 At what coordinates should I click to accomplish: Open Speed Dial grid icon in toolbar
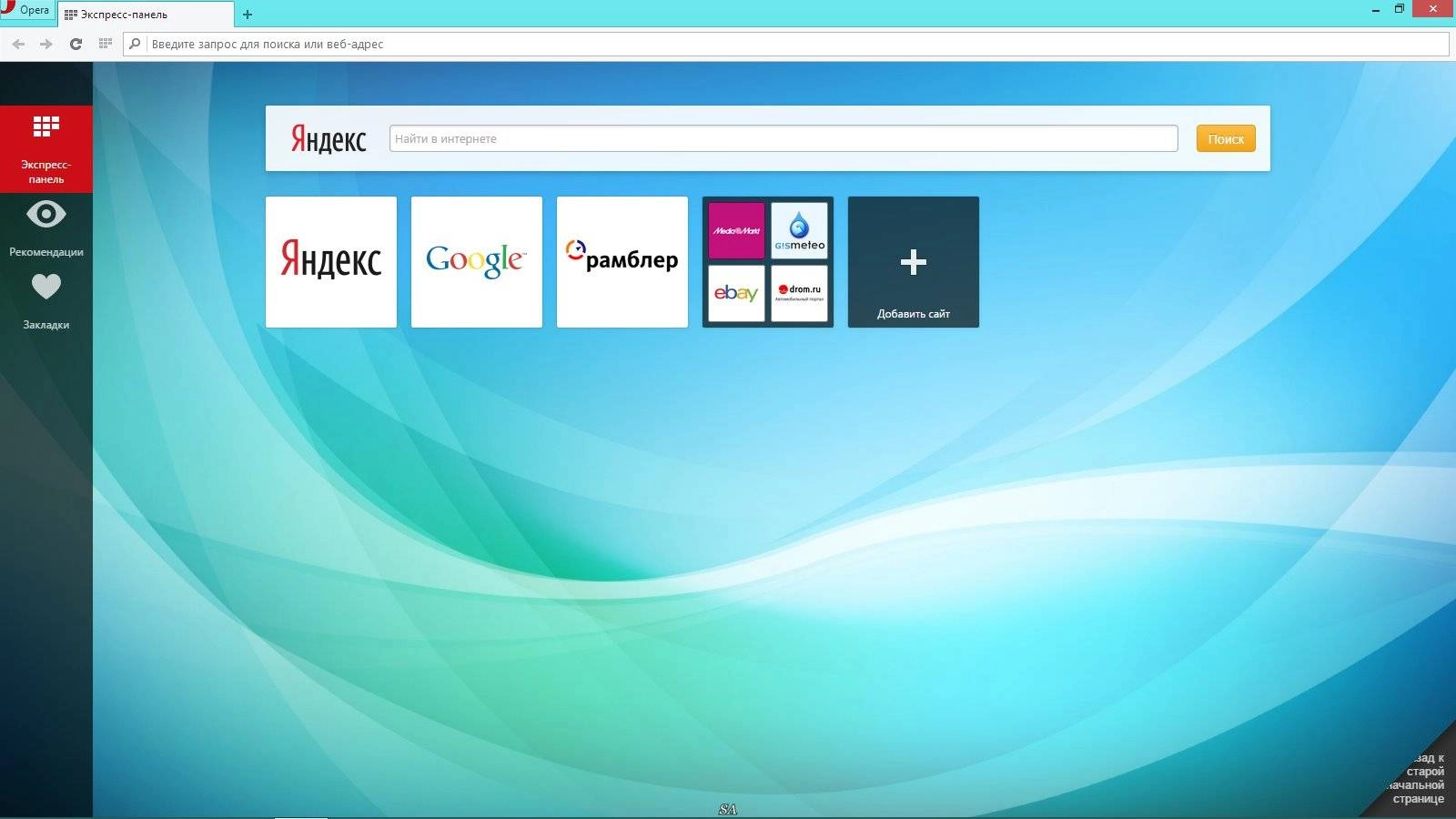coord(106,44)
